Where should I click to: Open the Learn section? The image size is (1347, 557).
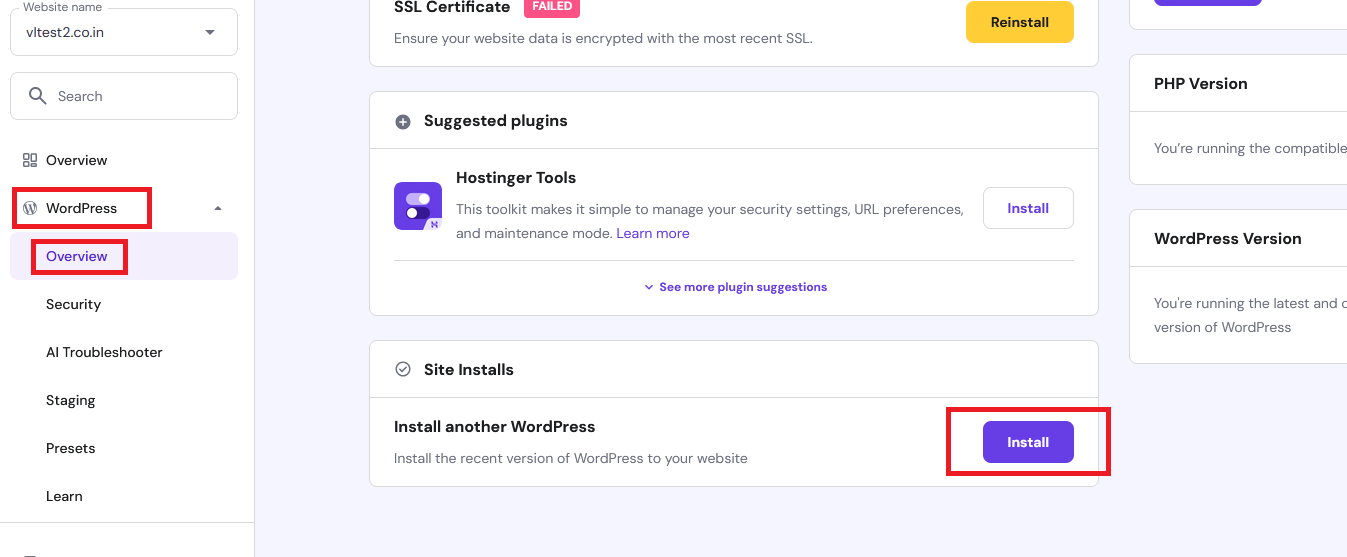point(64,496)
